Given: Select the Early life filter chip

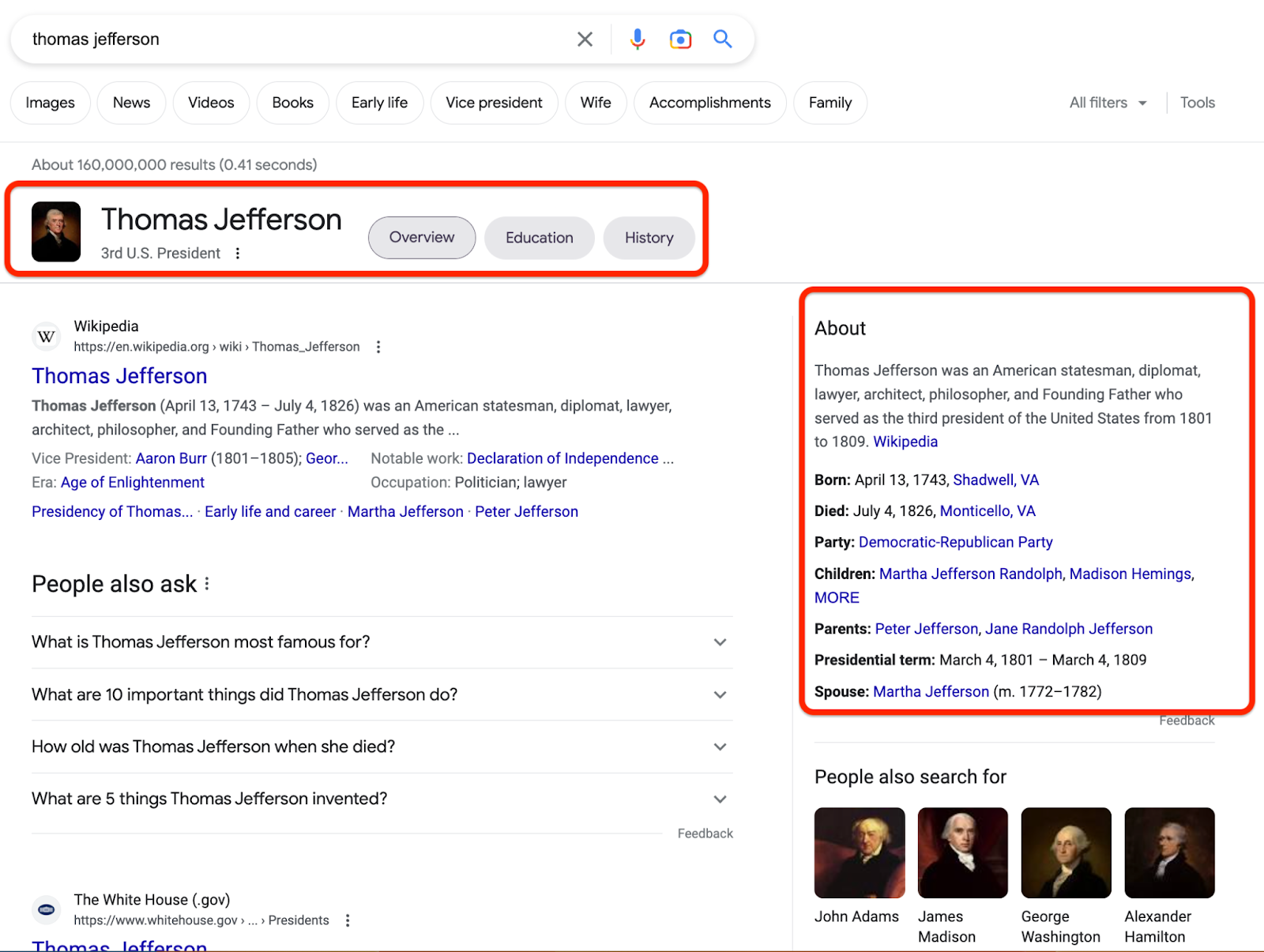Looking at the screenshot, I should point(379,103).
